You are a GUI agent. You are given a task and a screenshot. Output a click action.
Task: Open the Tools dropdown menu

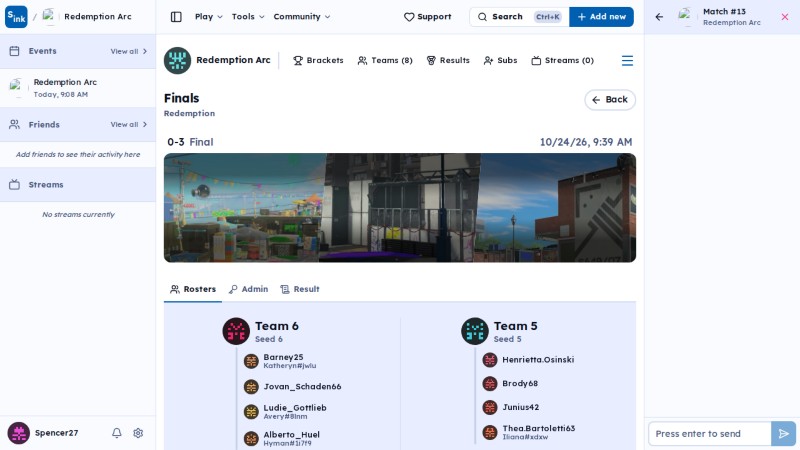[x=248, y=17]
